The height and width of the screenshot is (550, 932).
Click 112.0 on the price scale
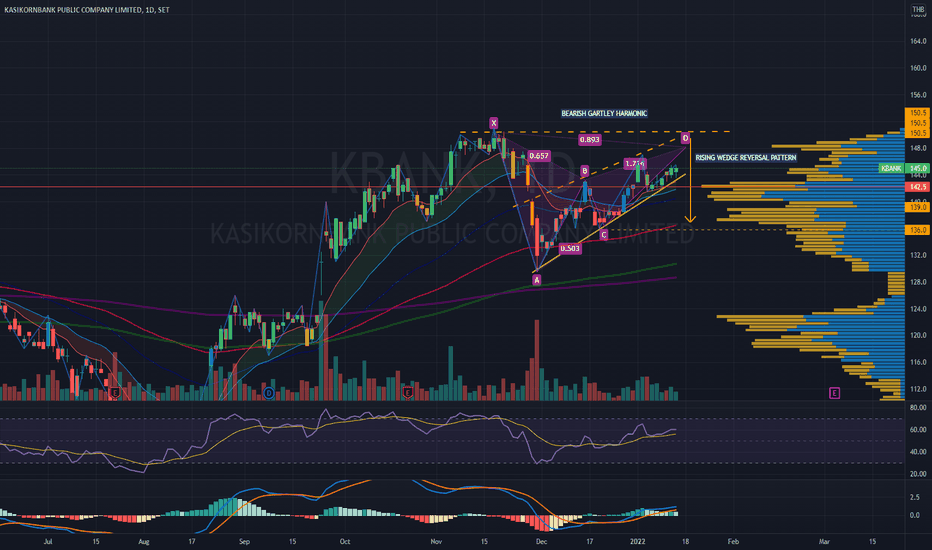[x=918, y=389]
